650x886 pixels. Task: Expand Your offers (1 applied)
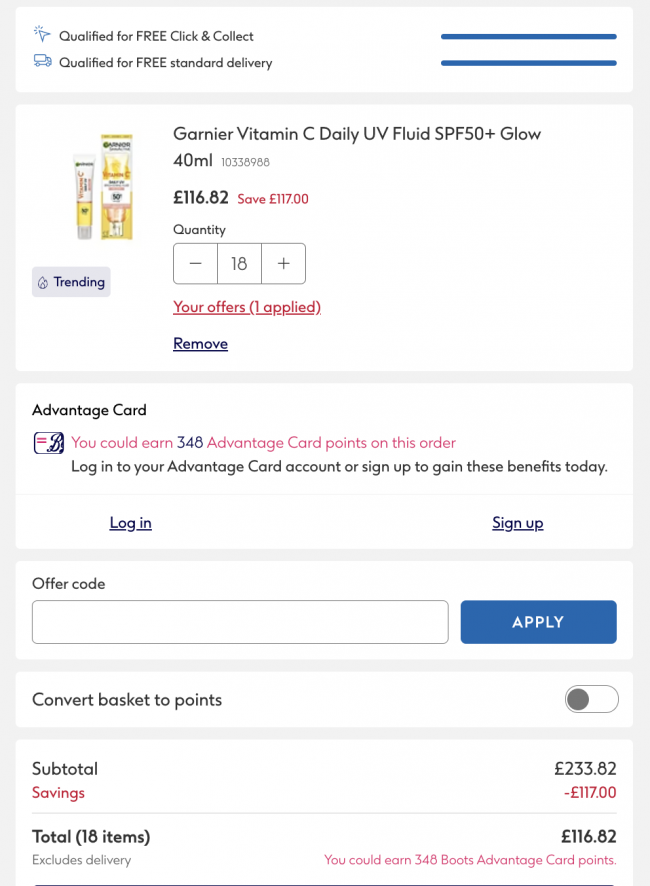coord(247,307)
